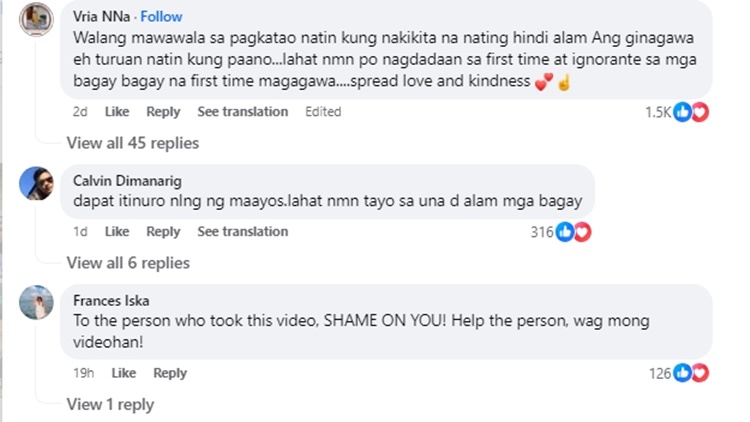The image size is (750, 422).
Task: Click the heart reaction icon beside 316
Action: 582,232
